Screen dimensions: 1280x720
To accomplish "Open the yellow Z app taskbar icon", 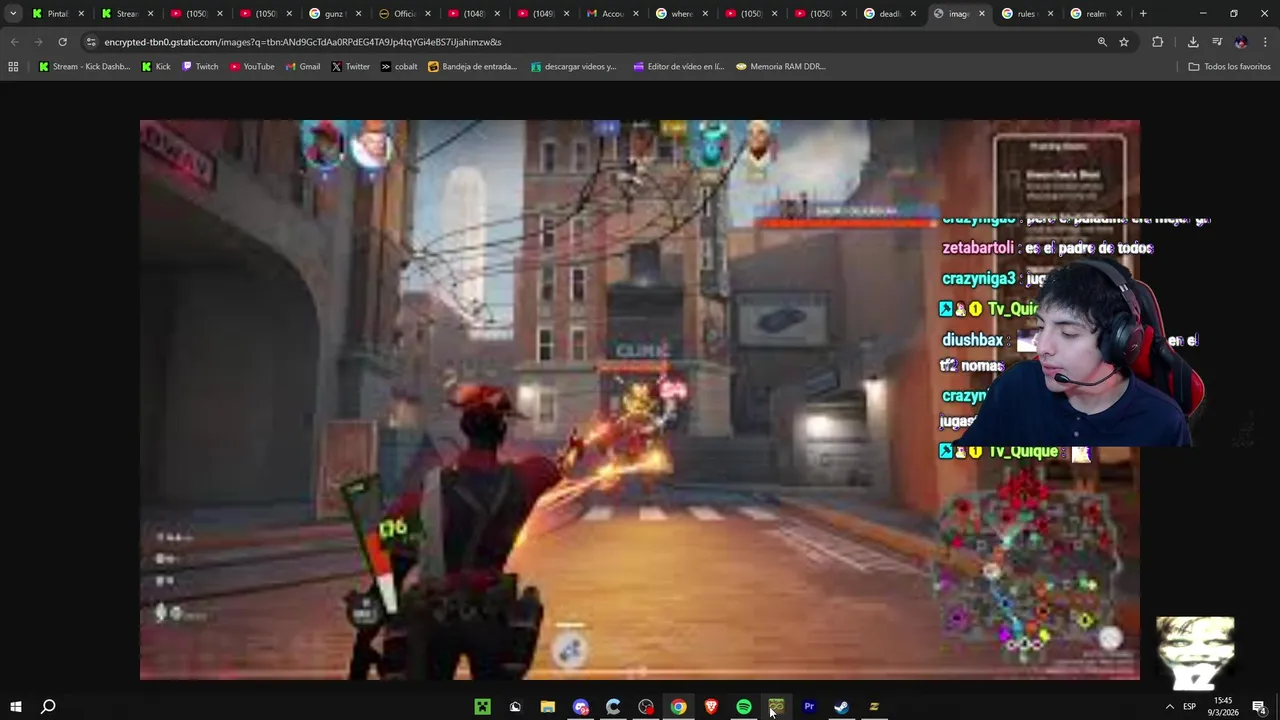I will [874, 707].
